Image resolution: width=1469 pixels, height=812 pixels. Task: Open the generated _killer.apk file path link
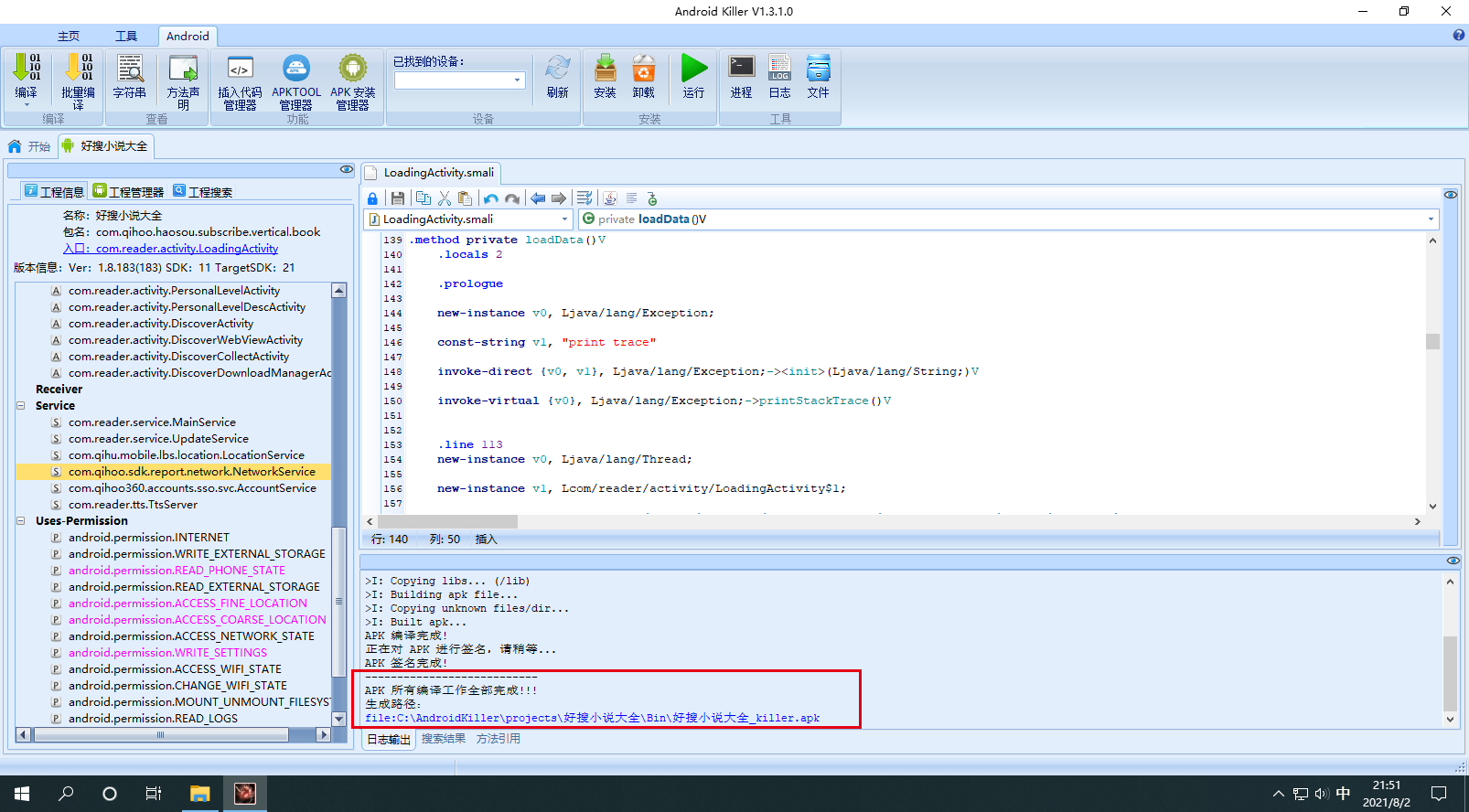[593, 718]
